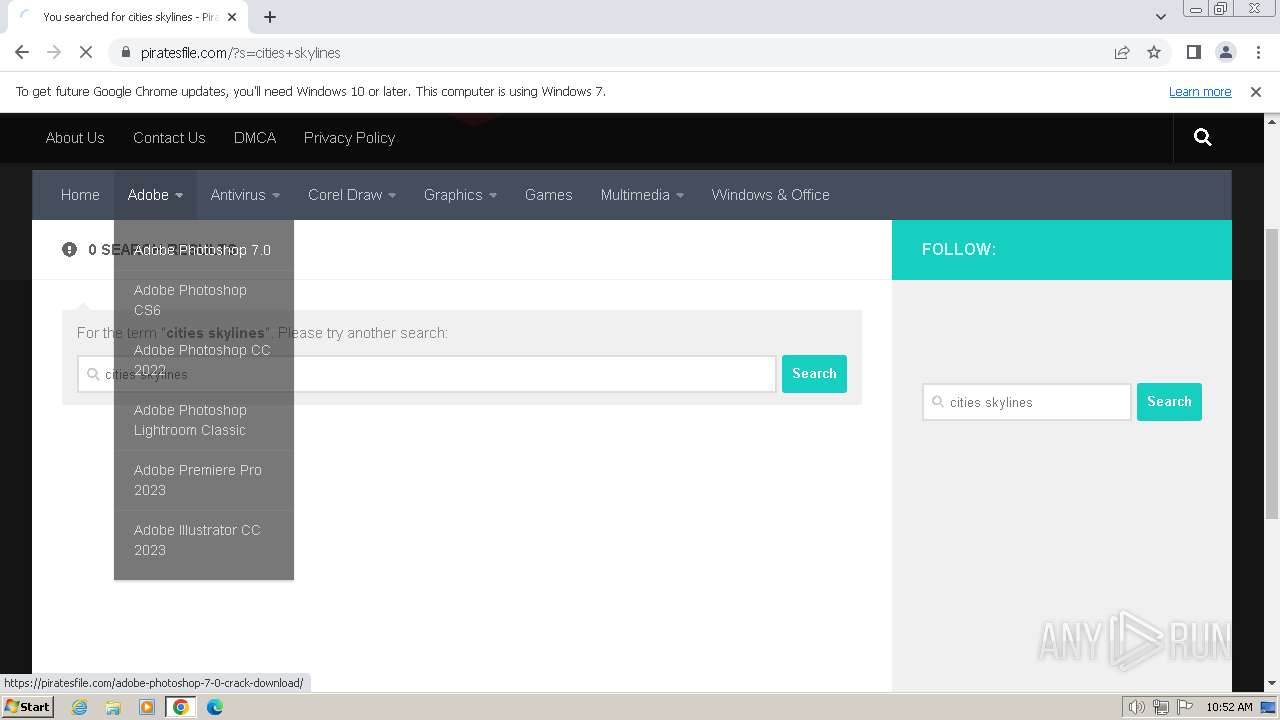Open Microsoft Edge from taskbar
1280x720 pixels.
[214, 707]
